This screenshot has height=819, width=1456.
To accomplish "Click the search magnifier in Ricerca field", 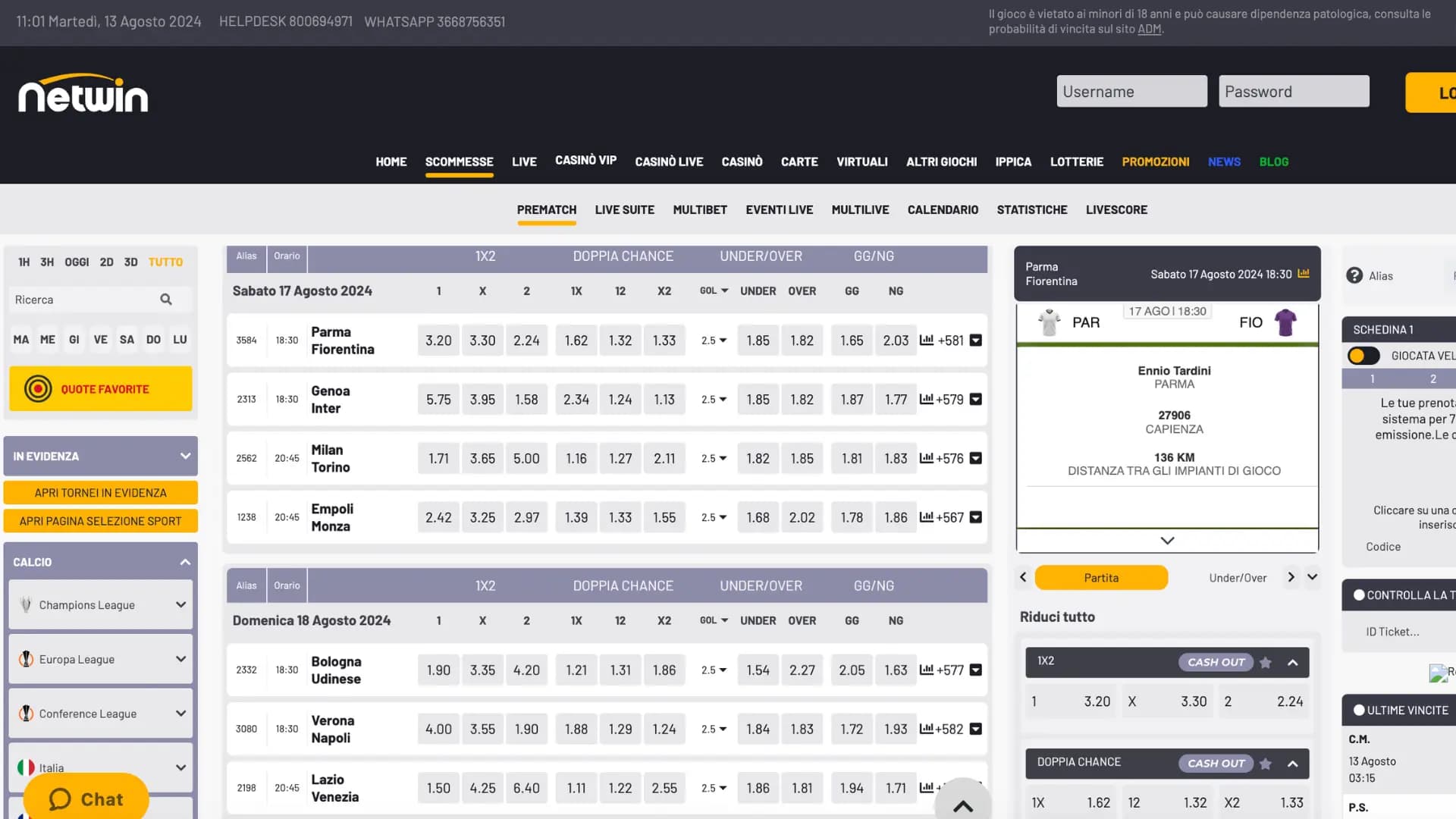I will 166,300.
